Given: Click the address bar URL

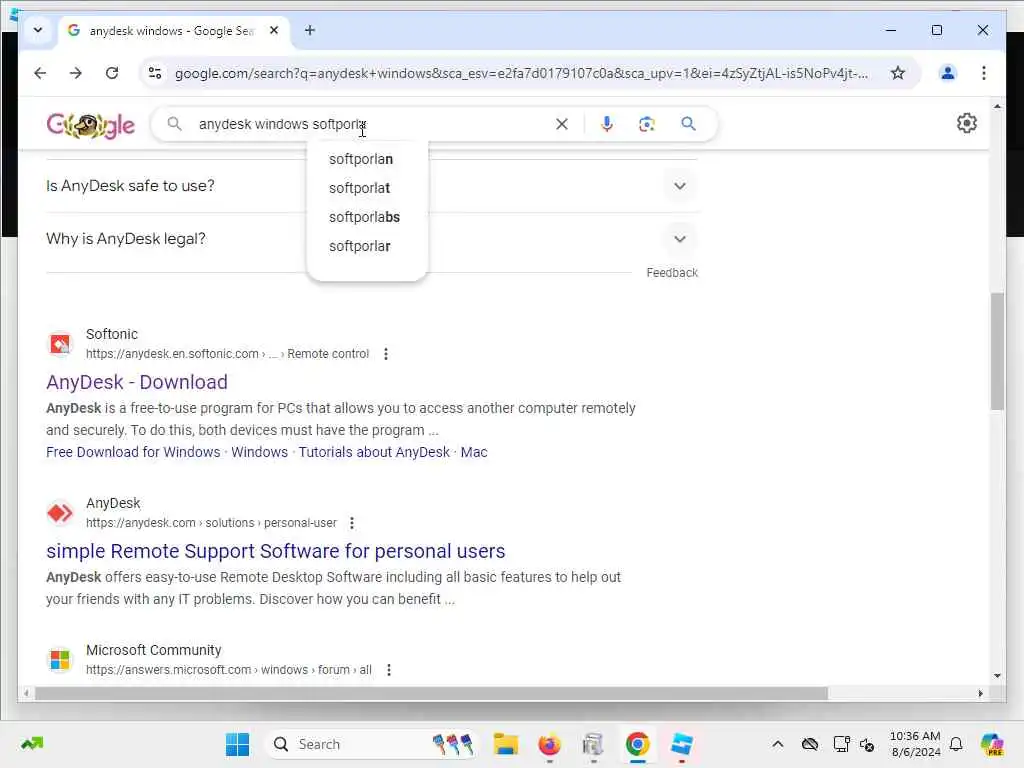Looking at the screenshot, I should [521, 73].
